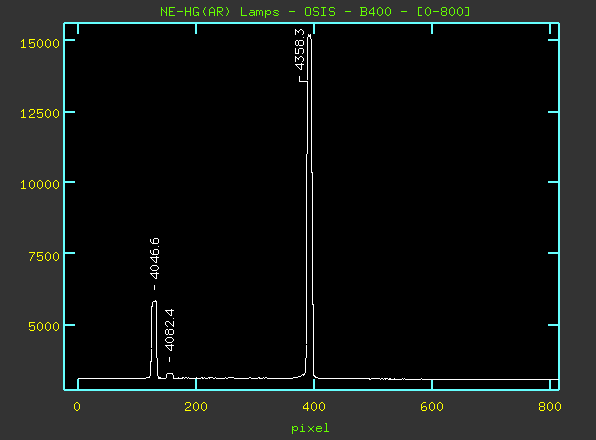Click the y-axis value 5000
Screen dimensions: 596x440
(x=44, y=326)
